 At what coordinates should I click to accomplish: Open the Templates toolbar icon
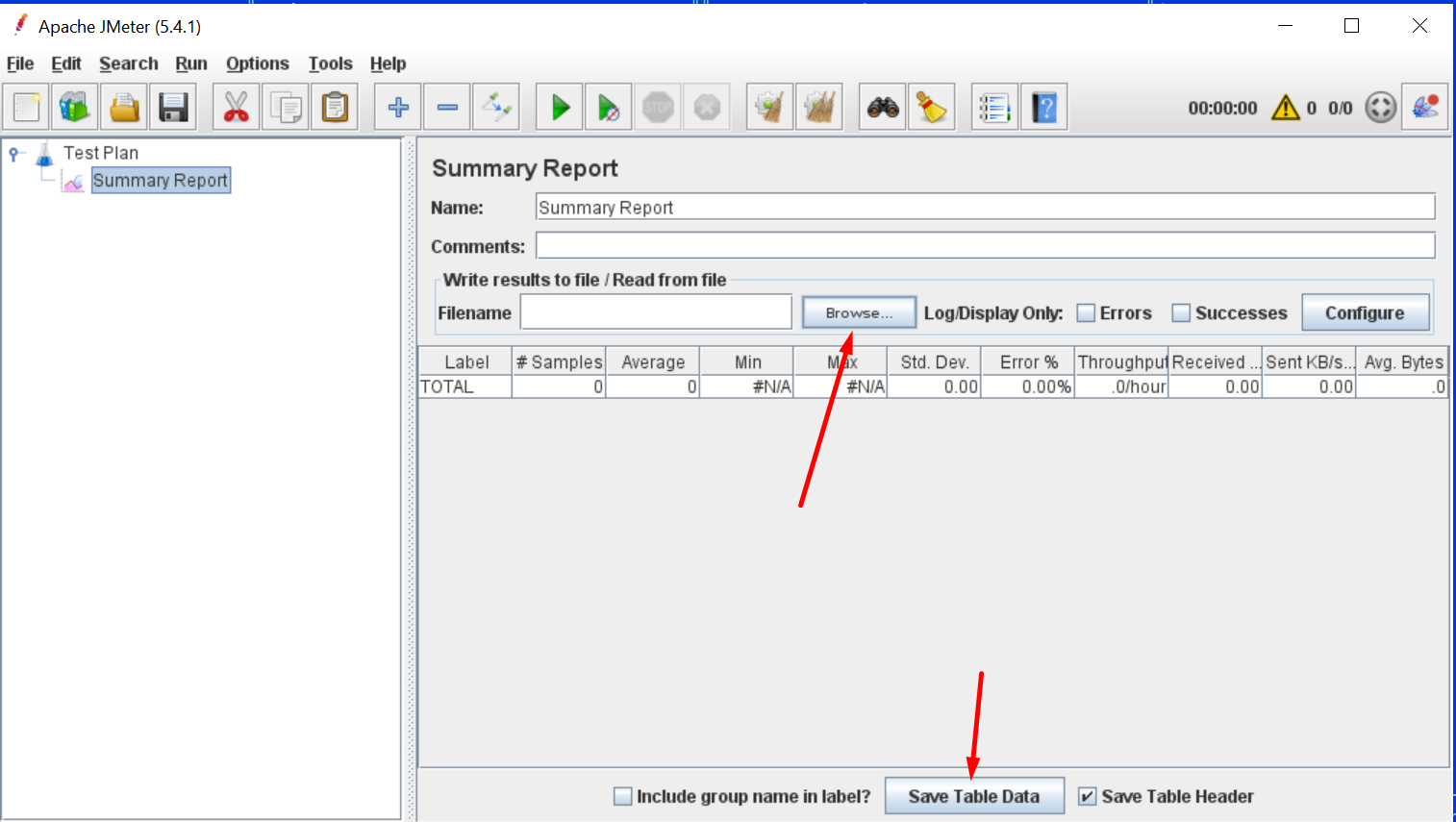coord(74,107)
